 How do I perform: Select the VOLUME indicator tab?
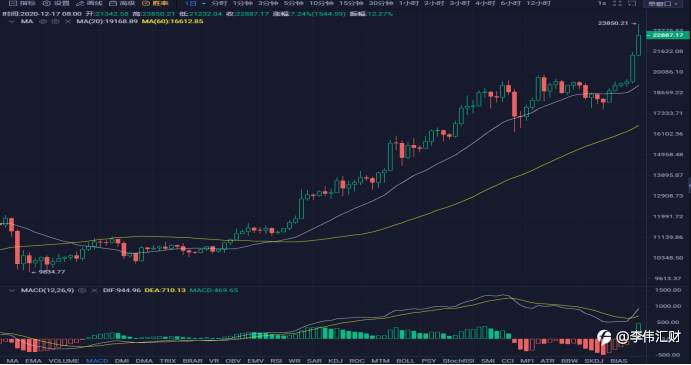tap(63, 361)
